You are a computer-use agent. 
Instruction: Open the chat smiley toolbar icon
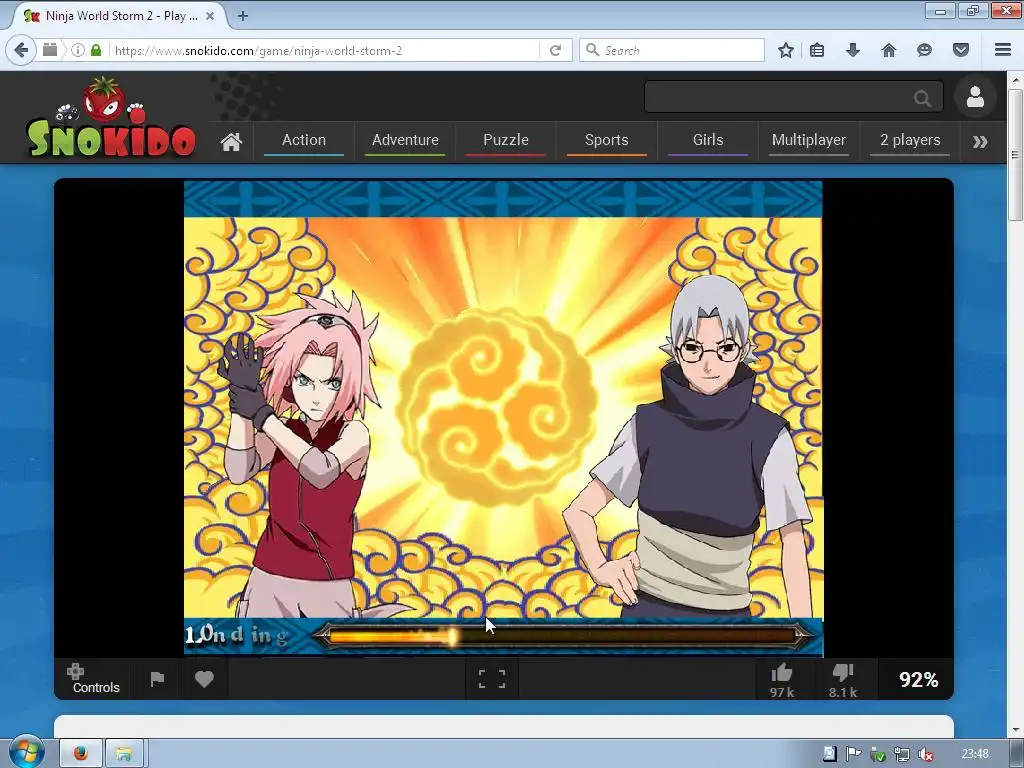(x=924, y=50)
